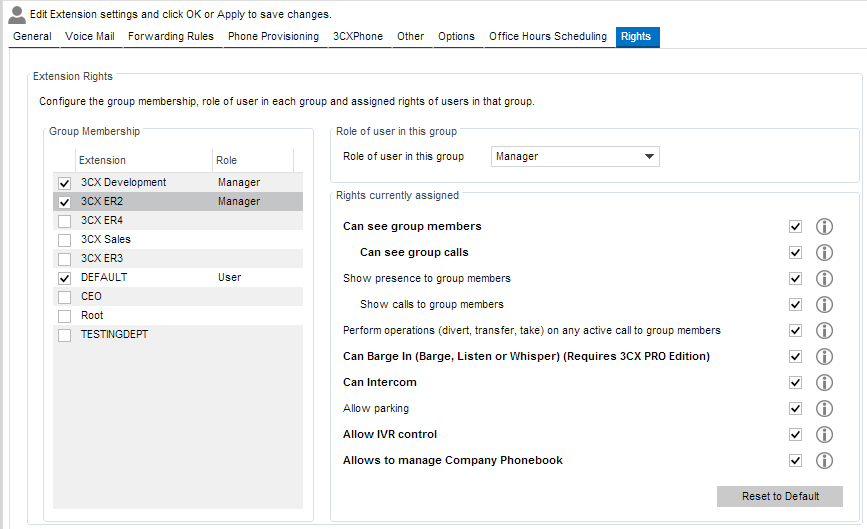Toggle Can Intercom checkbox
Screen dimensions: 867x529
click(795, 383)
